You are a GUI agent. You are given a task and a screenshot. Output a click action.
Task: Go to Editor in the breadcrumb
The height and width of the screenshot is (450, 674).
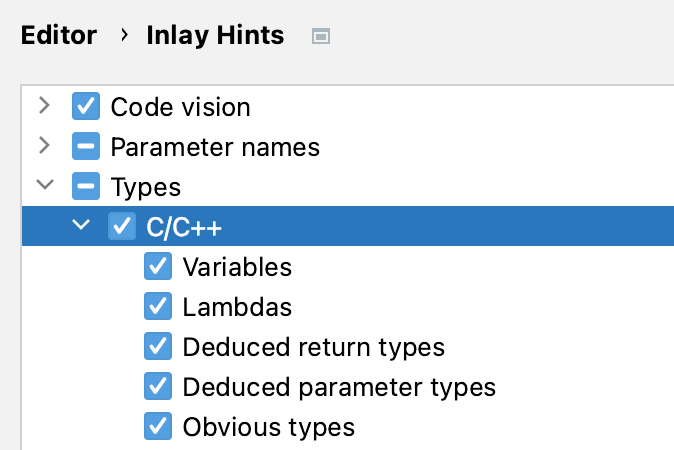[59, 36]
